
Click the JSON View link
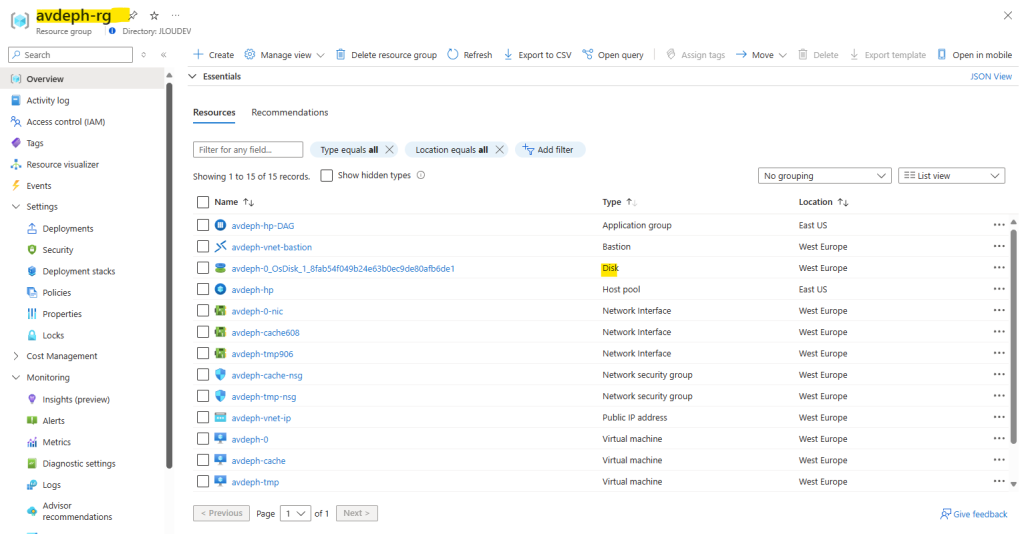991,76
